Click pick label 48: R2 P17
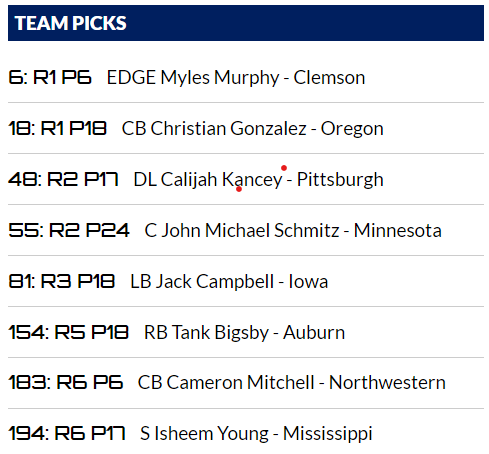The height and width of the screenshot is (454, 489). [63, 180]
